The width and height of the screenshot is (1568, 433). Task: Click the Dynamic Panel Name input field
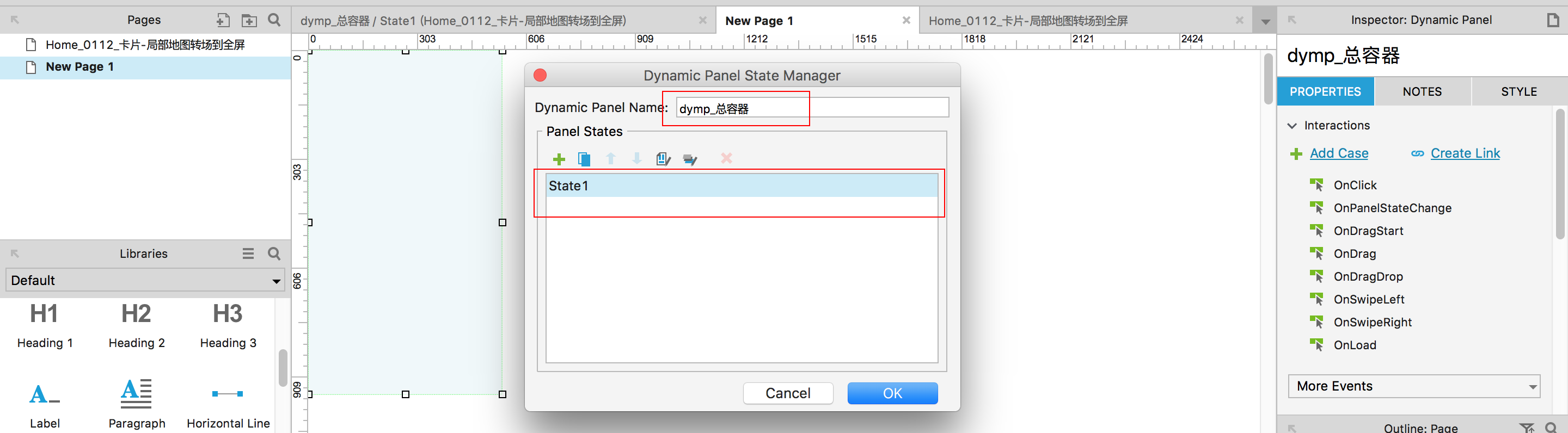point(811,108)
